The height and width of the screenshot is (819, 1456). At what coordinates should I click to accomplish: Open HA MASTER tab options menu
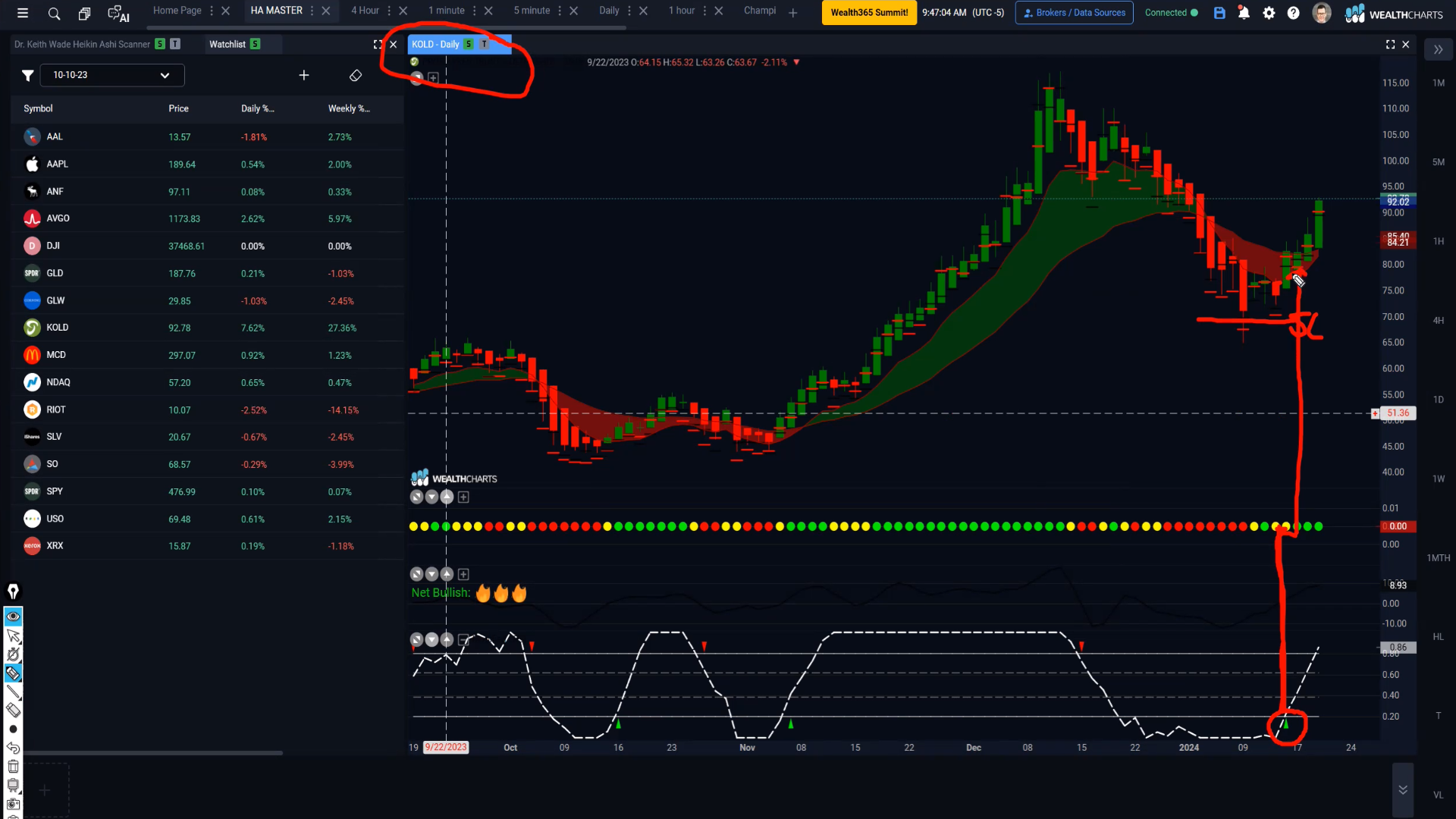312,11
